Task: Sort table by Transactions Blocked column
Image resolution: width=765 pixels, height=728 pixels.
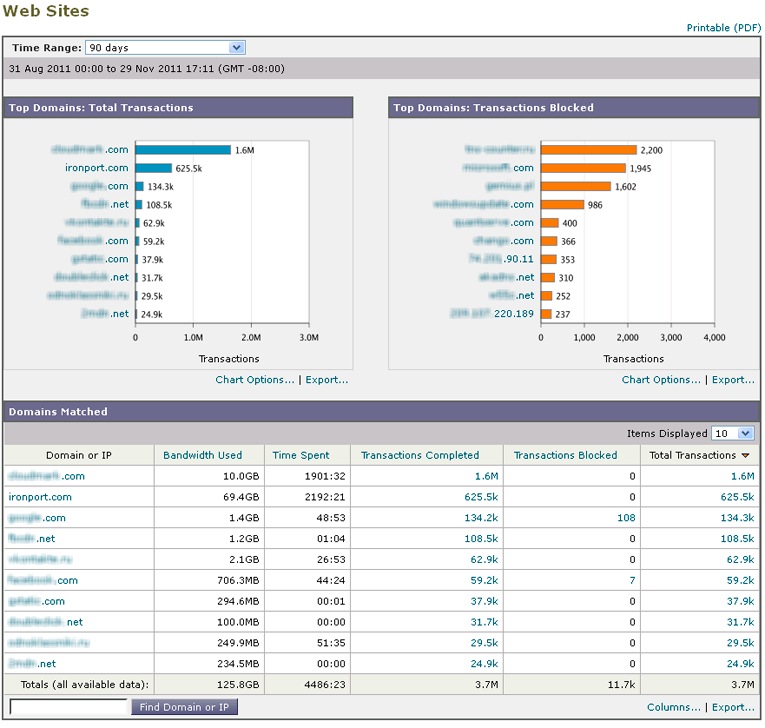Action: pyautogui.click(x=565, y=455)
